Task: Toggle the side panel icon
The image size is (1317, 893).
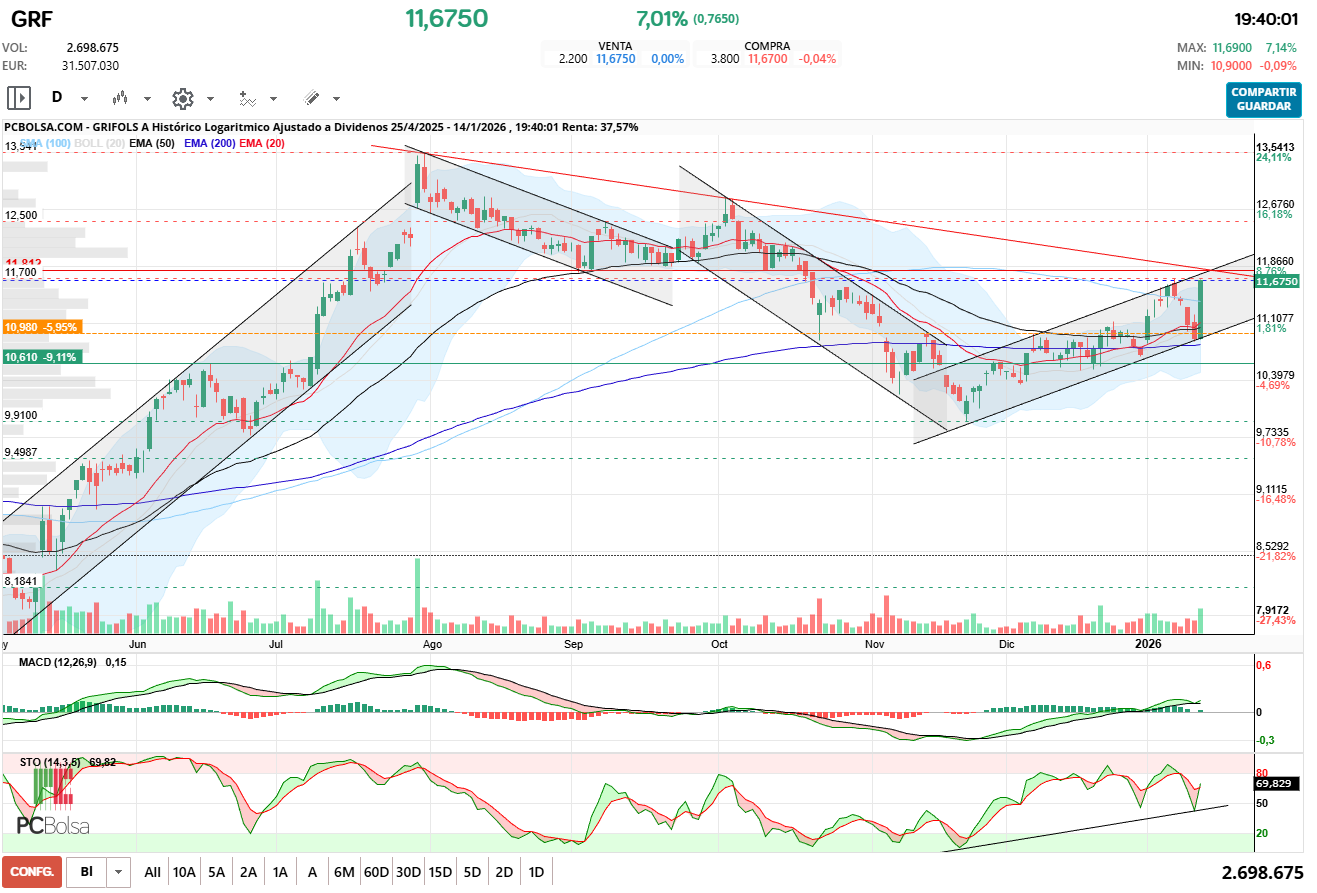Action: [19, 98]
